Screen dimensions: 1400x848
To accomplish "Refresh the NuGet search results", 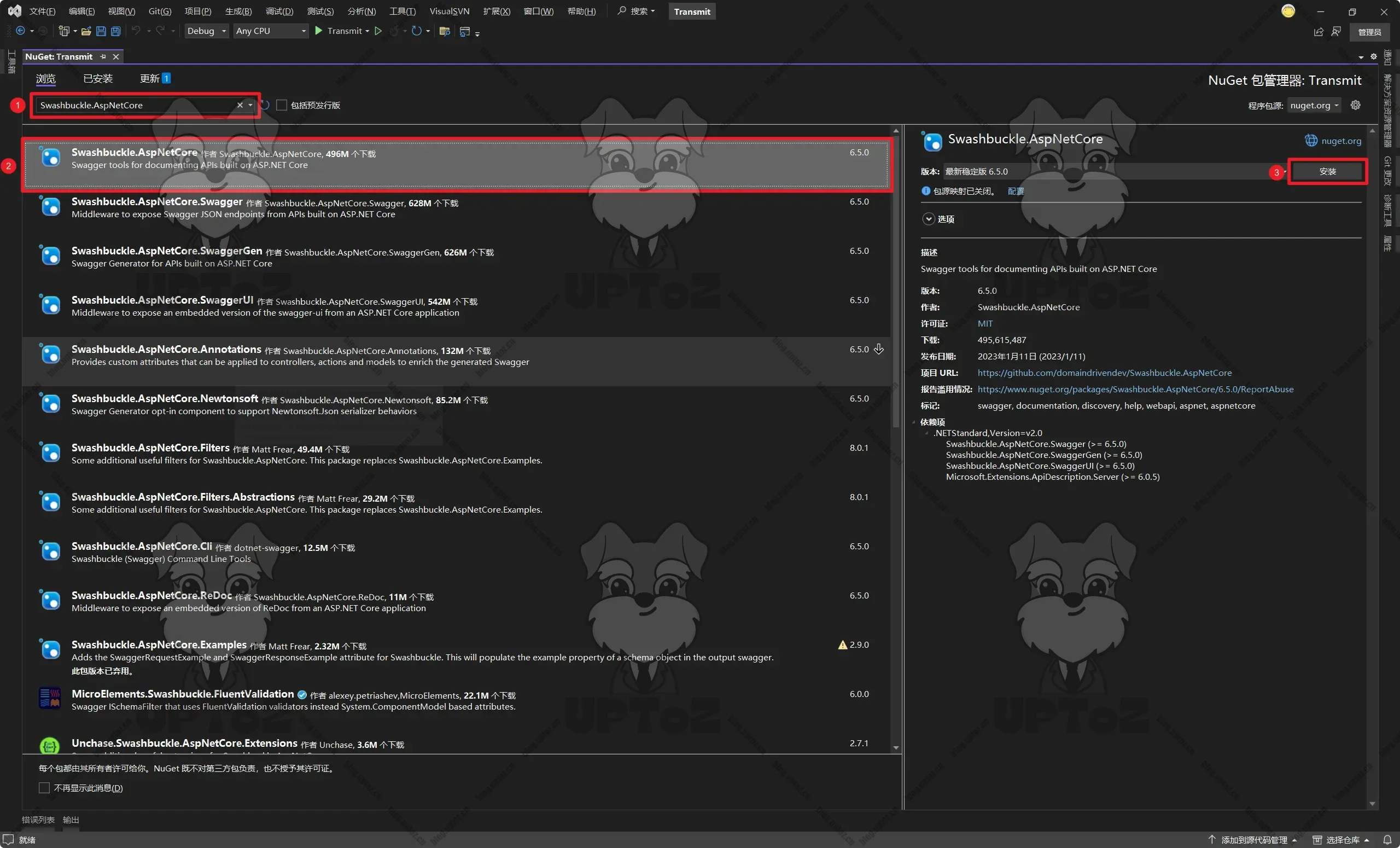I will tap(265, 105).
